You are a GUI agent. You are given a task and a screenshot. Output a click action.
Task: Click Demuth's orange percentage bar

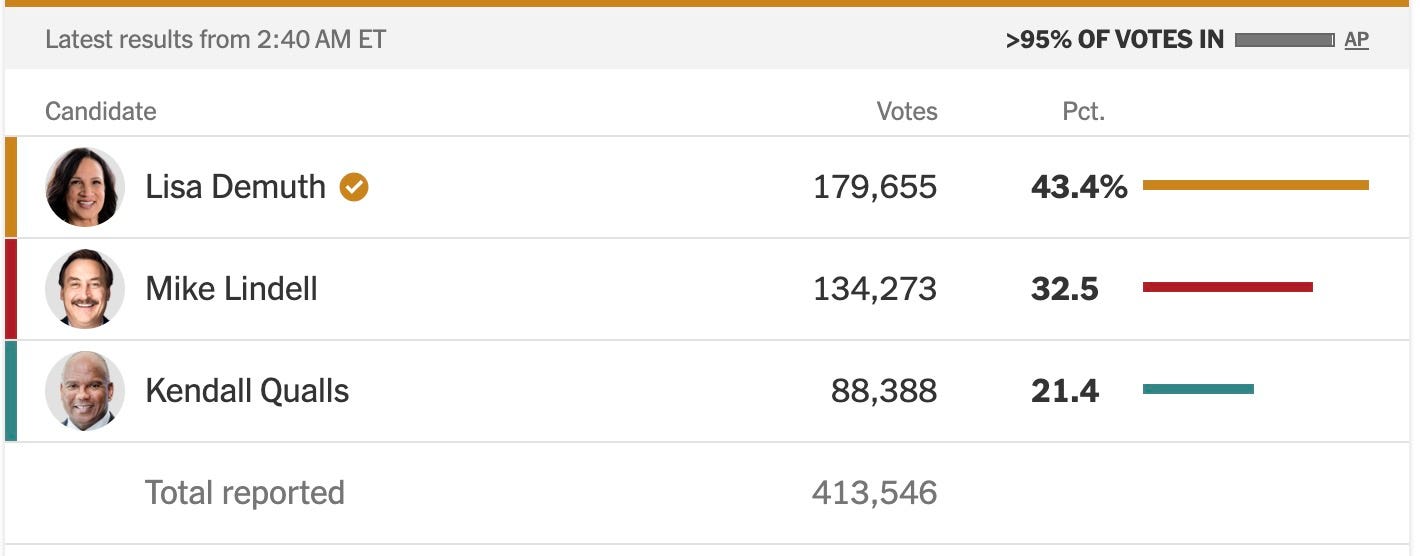click(x=1256, y=185)
